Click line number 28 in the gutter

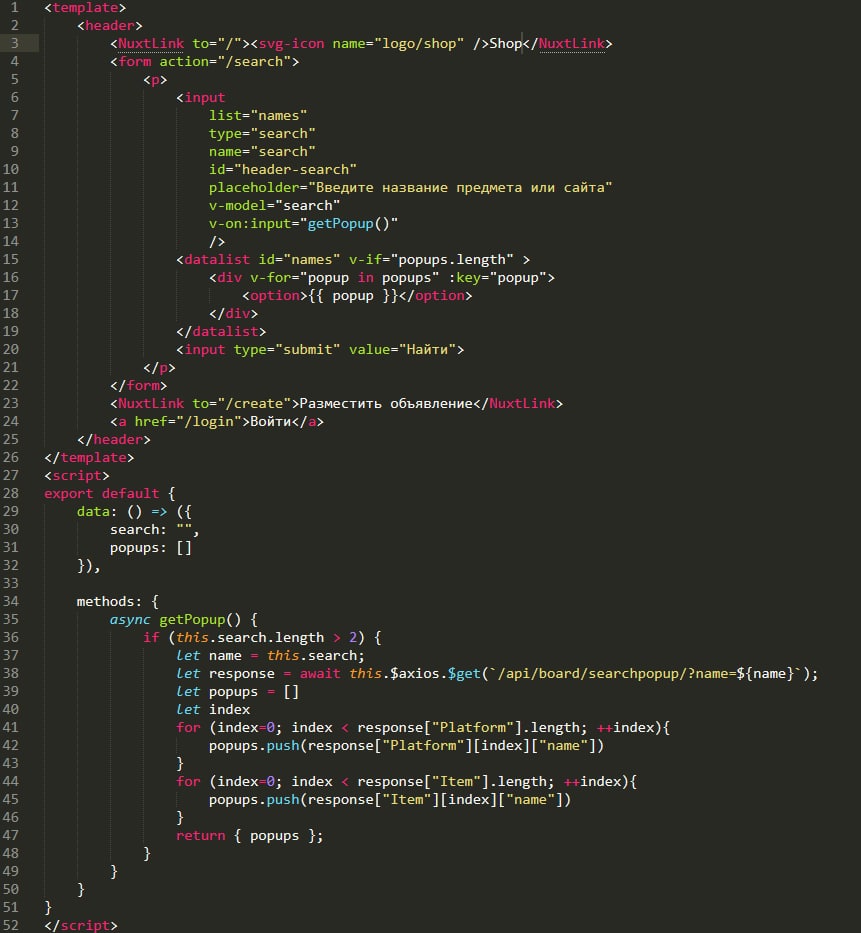(11, 493)
